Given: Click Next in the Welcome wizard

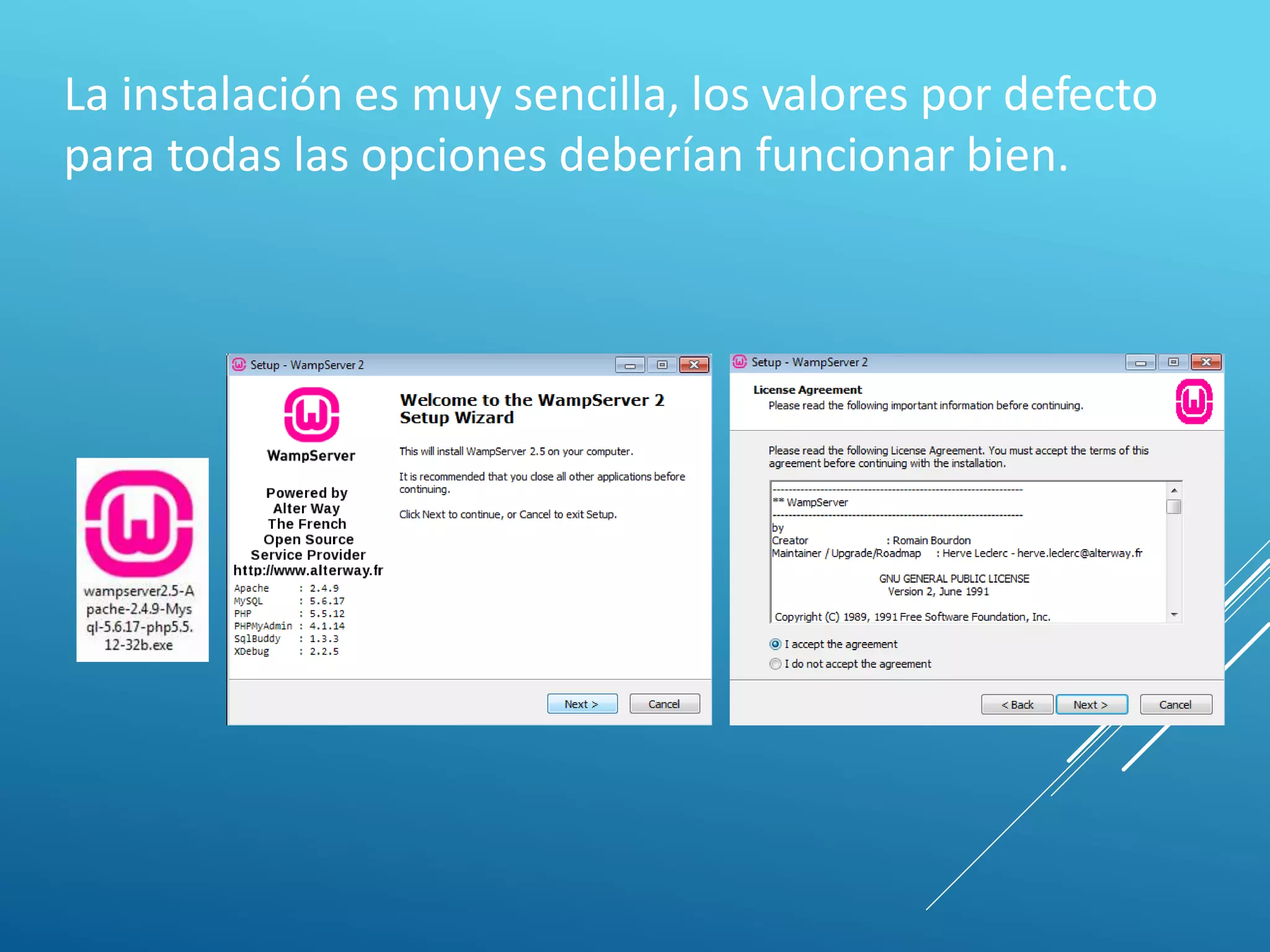Looking at the screenshot, I should point(582,704).
